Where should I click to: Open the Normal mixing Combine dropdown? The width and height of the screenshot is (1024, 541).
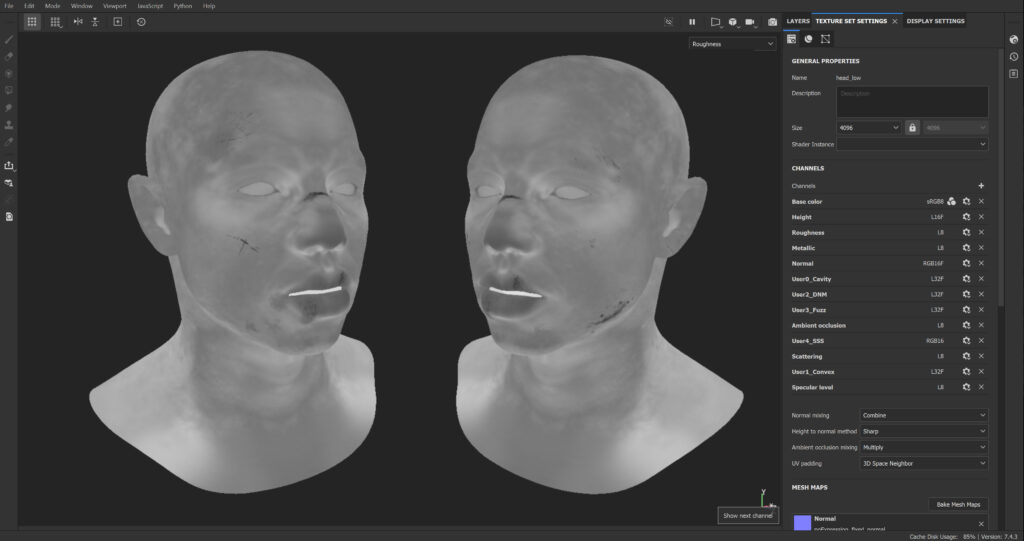click(x=924, y=415)
